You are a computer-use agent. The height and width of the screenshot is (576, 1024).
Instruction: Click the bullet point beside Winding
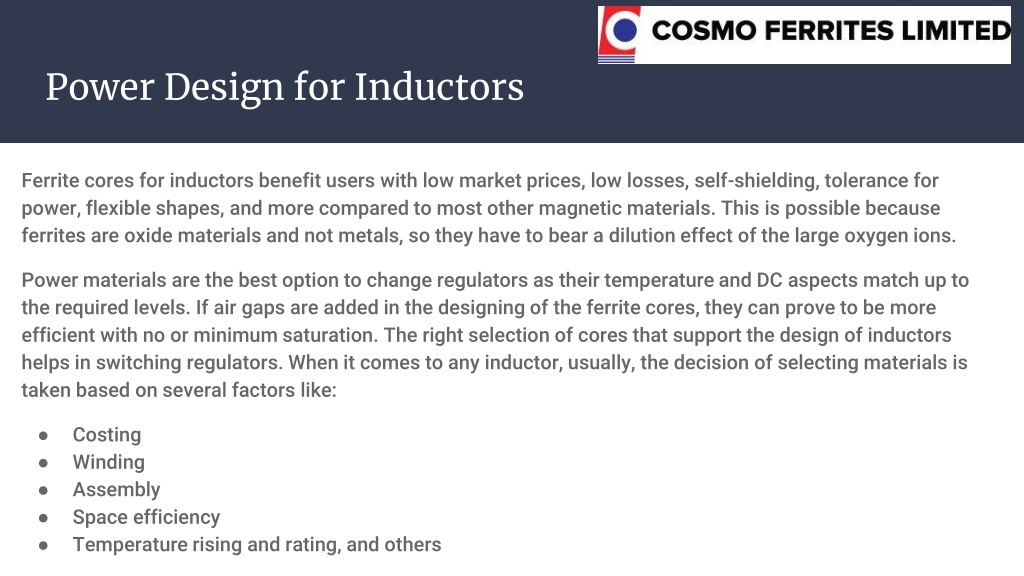tap(43, 463)
